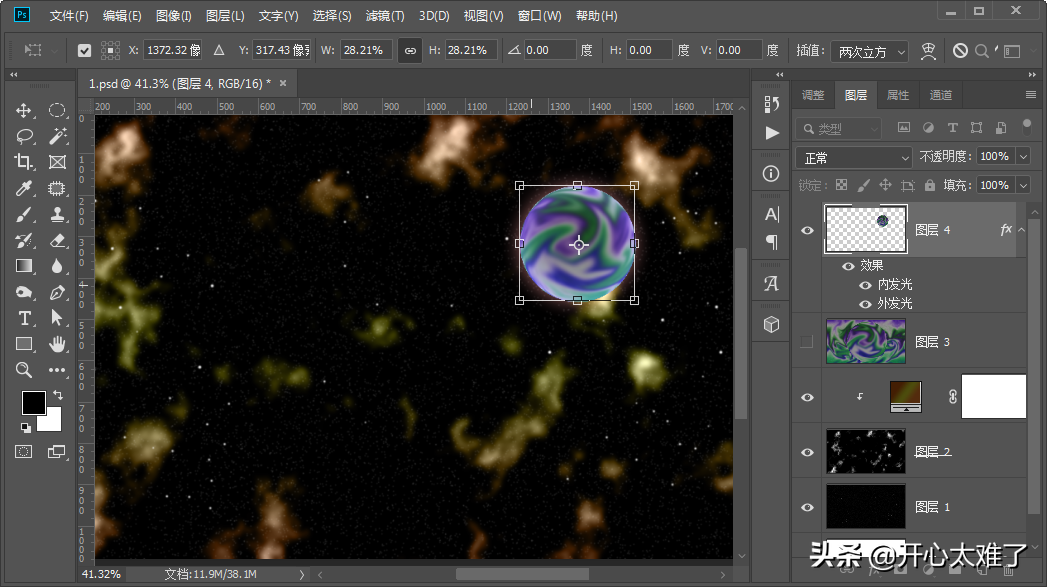Hide the 外发光 outer glow effect

click(x=865, y=303)
